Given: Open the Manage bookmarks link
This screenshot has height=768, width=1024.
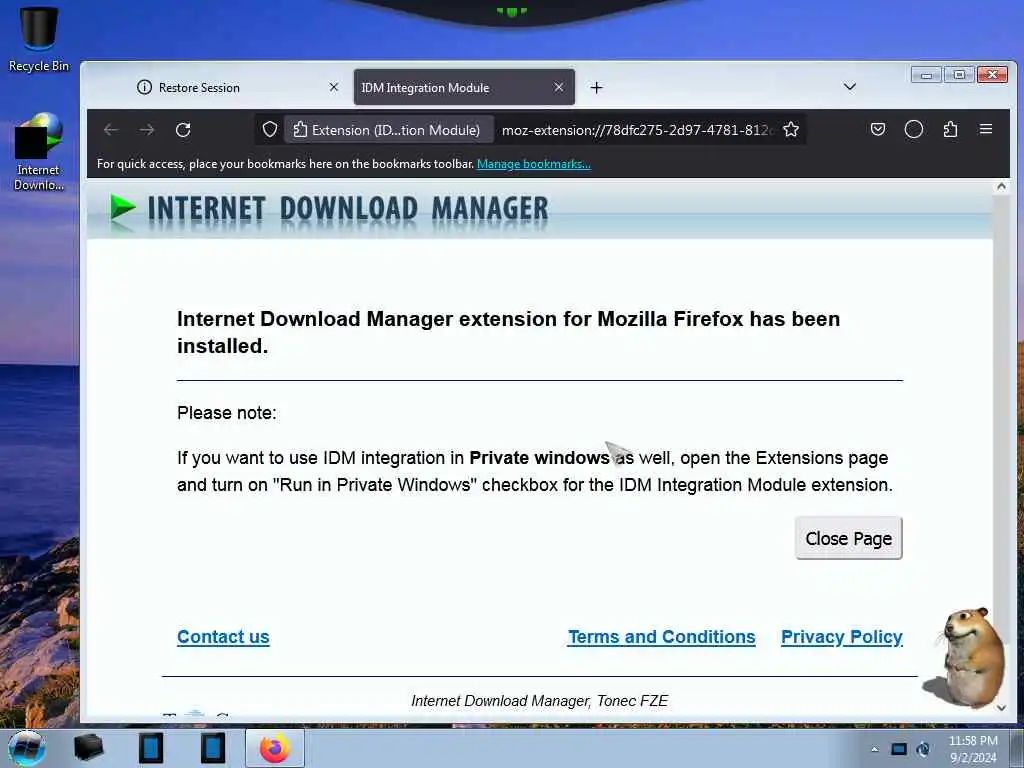Looking at the screenshot, I should [x=534, y=164].
